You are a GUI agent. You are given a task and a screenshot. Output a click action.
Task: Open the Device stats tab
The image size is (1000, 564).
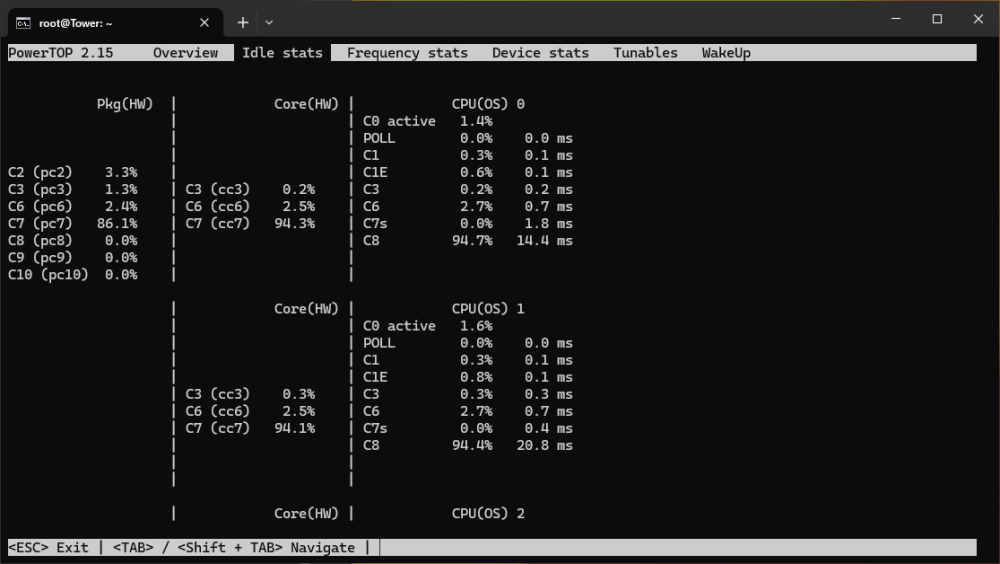pos(540,53)
